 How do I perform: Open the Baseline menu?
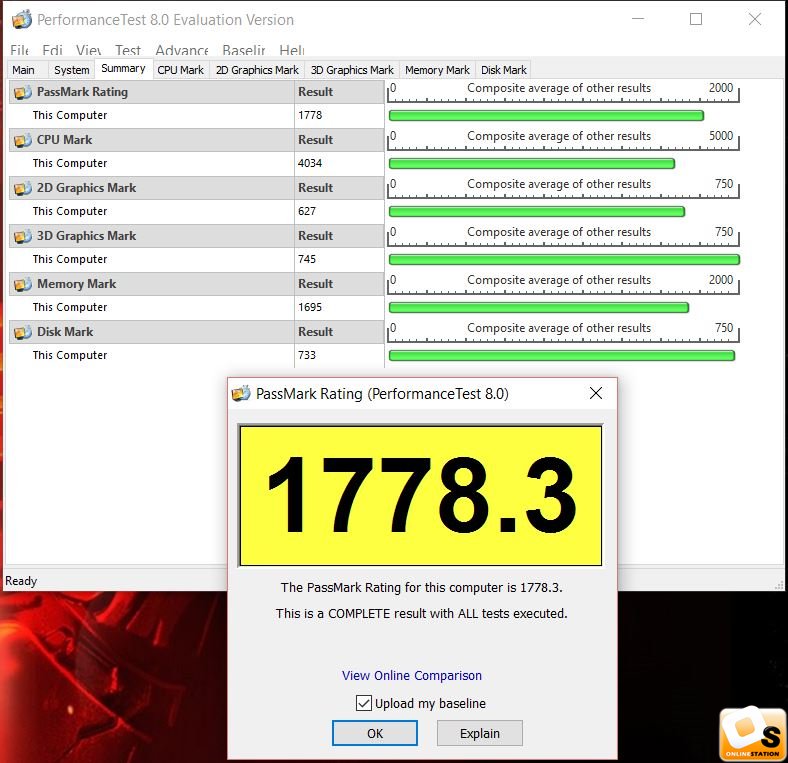tap(244, 50)
